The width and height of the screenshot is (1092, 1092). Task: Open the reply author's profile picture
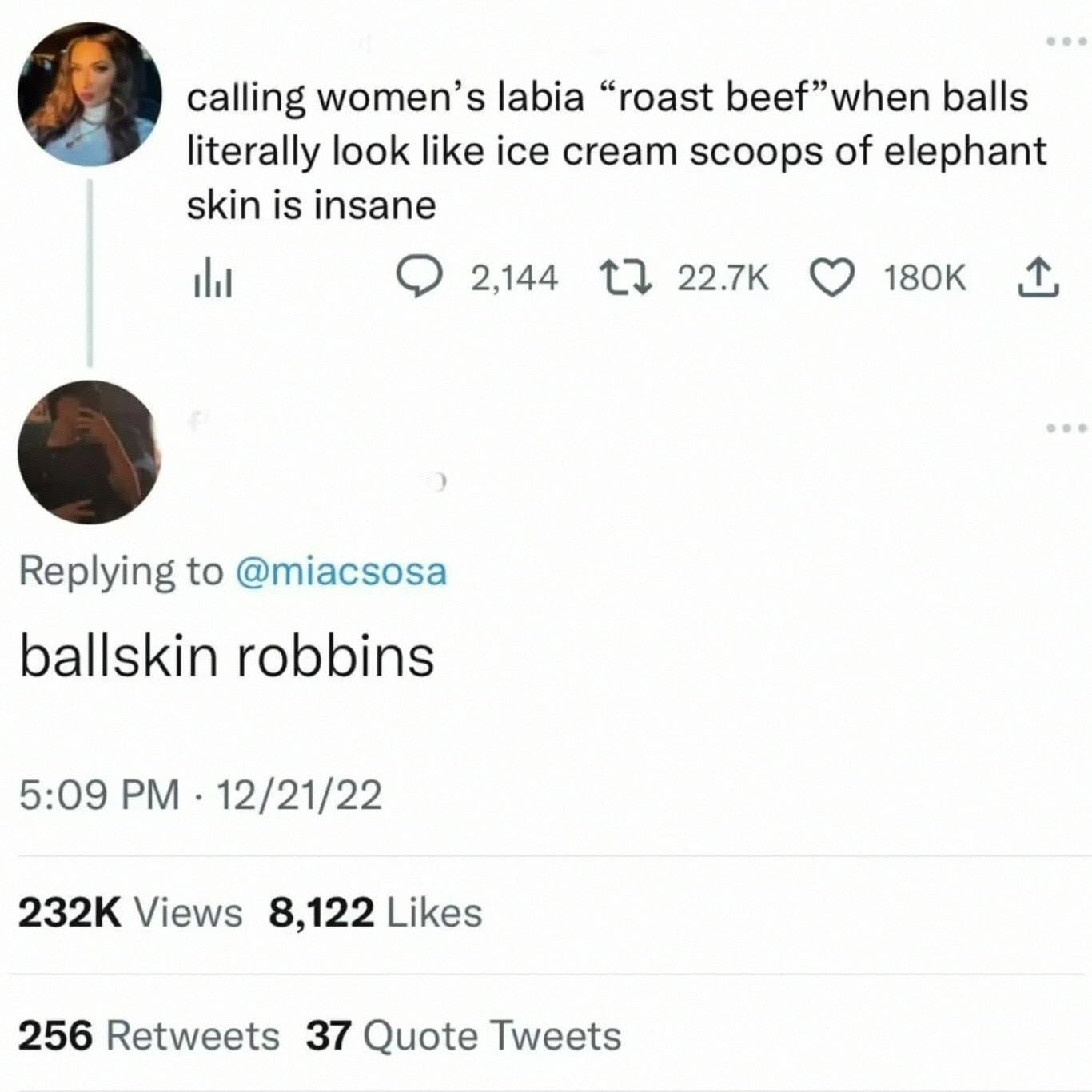click(x=89, y=452)
